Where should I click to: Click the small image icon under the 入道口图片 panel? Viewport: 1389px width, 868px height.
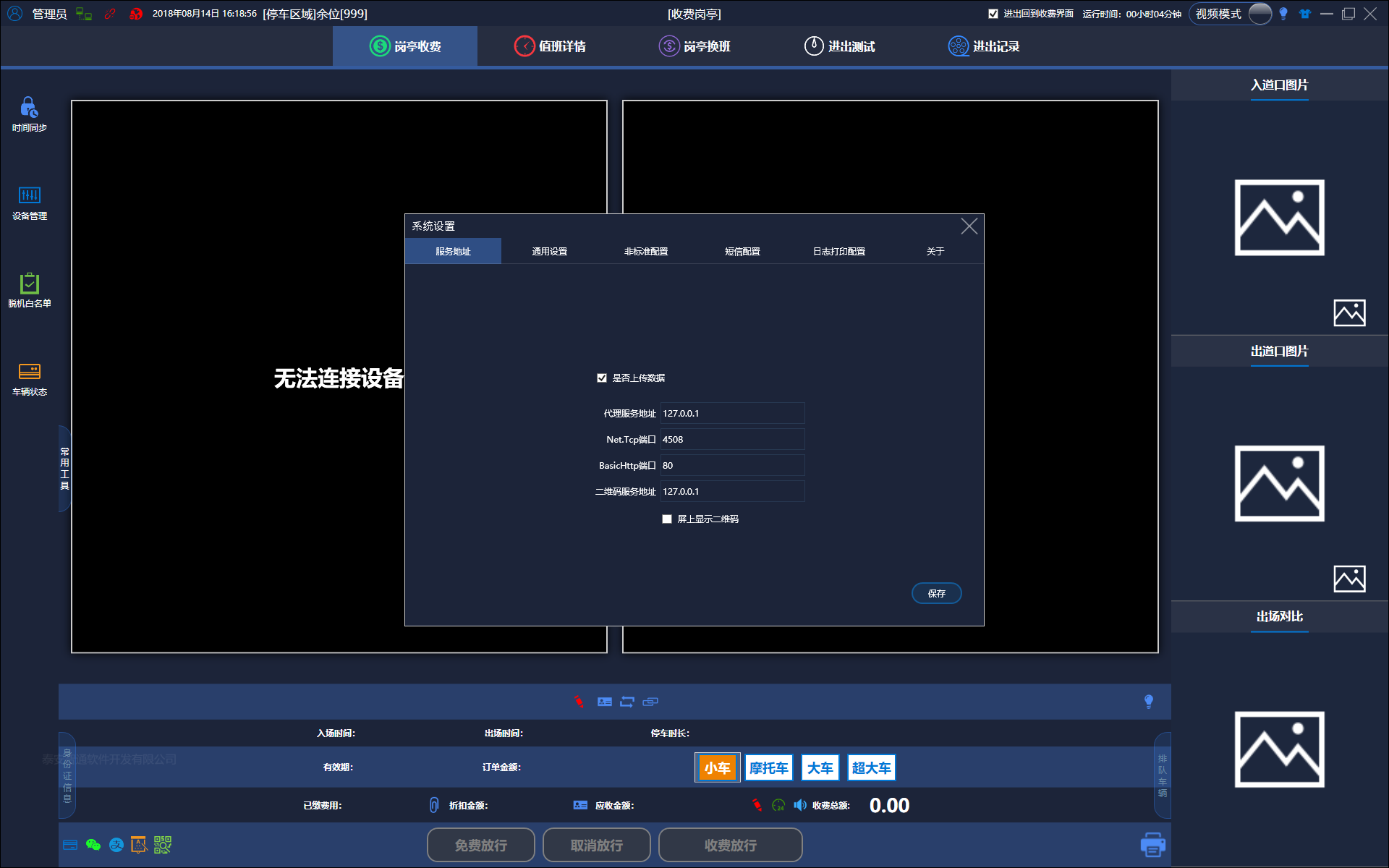[x=1349, y=312]
